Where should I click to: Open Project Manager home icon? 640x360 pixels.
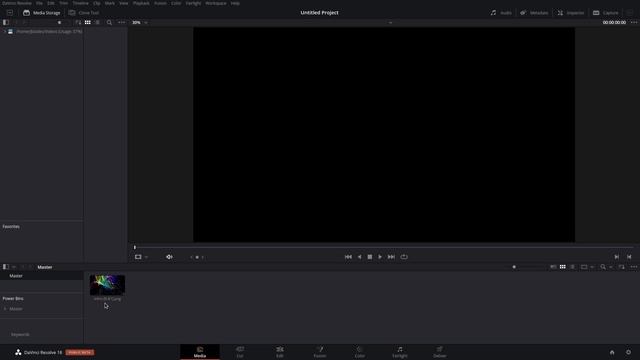tap(612, 352)
